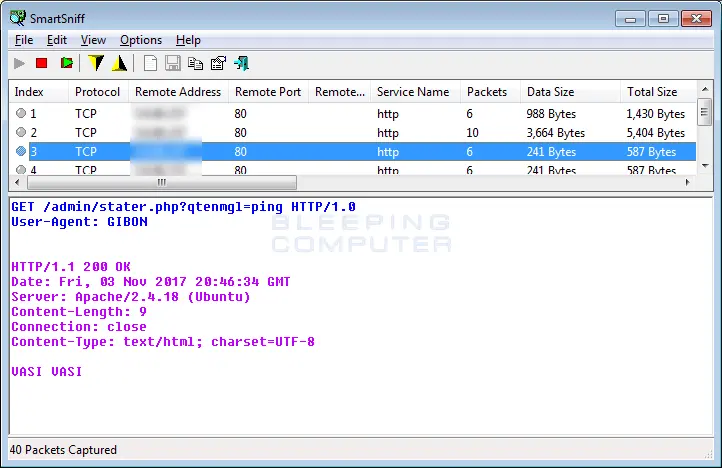Click the horizontal scrollbar thumb
Image resolution: width=722 pixels, height=468 pixels.
162,182
